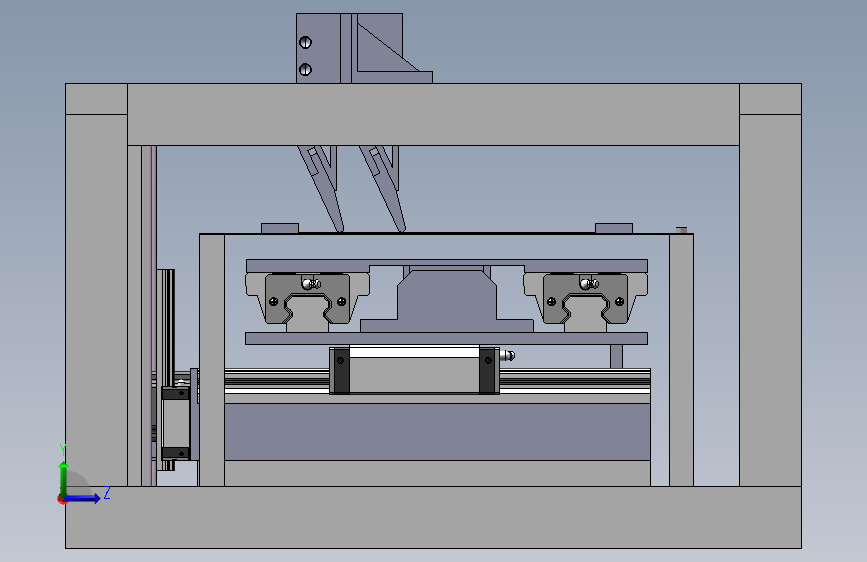Select the grease nipple on left carriage
The height and width of the screenshot is (562, 867).
[311, 284]
